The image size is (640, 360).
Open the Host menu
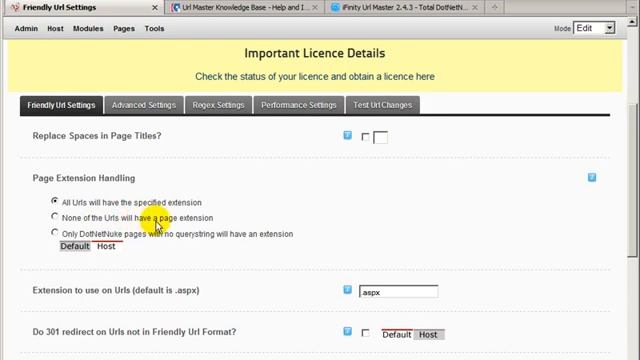(55, 29)
